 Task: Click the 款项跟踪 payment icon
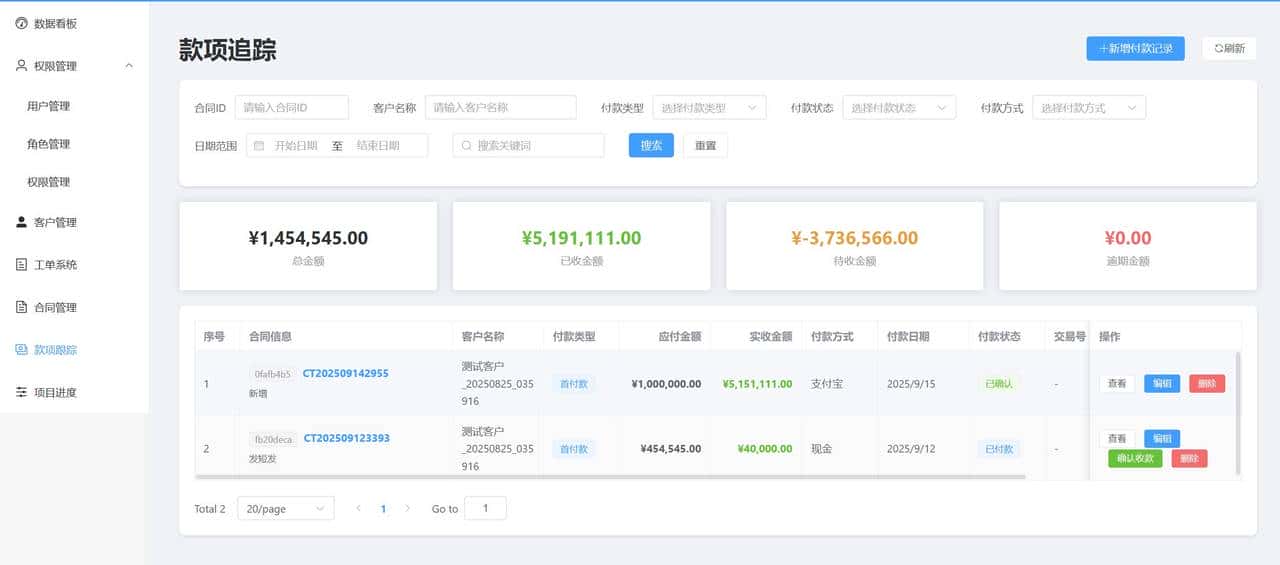[x=22, y=350]
